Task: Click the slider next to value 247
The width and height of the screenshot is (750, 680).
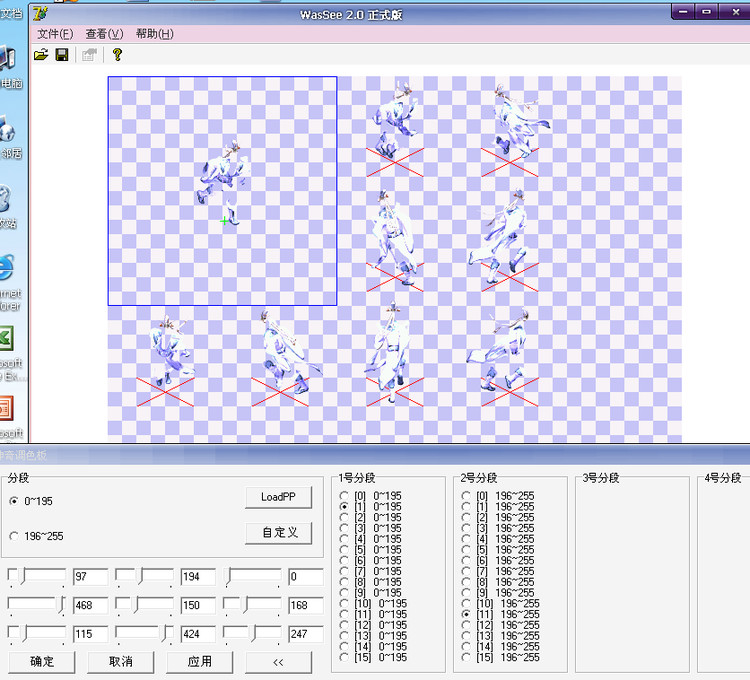Action: (252, 635)
